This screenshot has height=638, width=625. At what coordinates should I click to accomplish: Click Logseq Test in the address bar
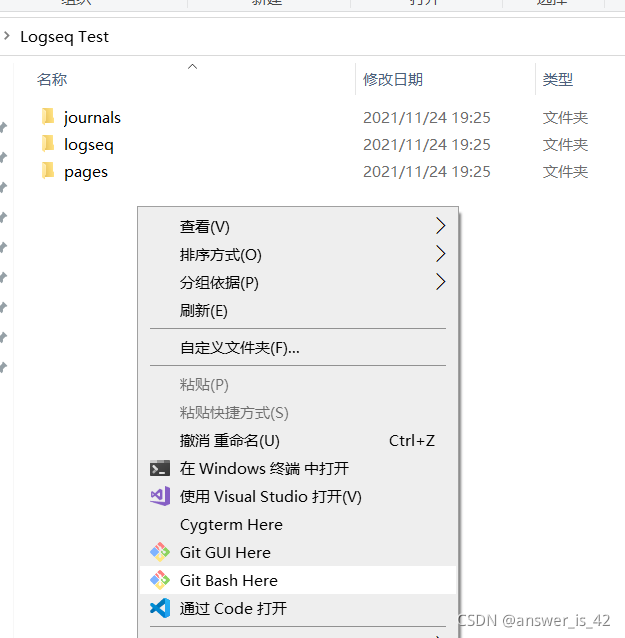pyautogui.click(x=64, y=37)
